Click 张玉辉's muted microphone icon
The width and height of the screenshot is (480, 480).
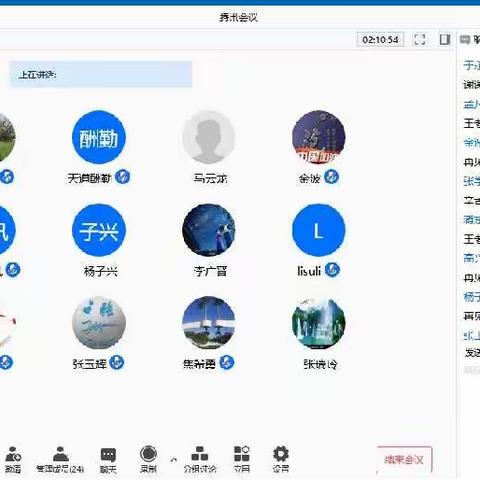click(x=117, y=362)
